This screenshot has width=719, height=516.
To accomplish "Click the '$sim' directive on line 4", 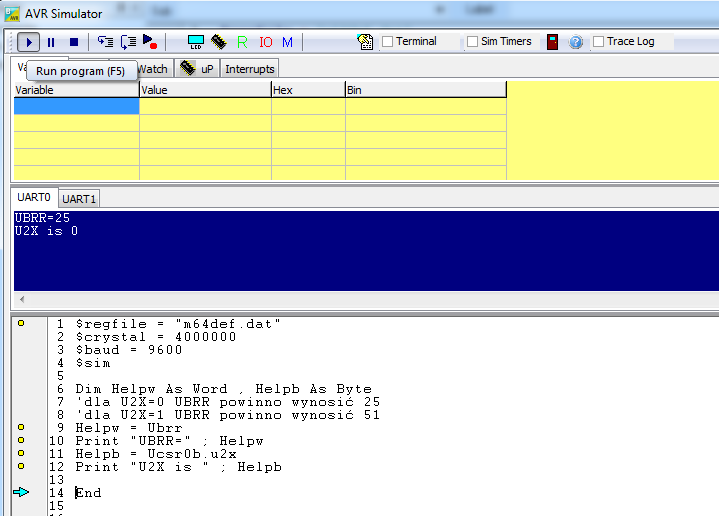I will 93,363.
